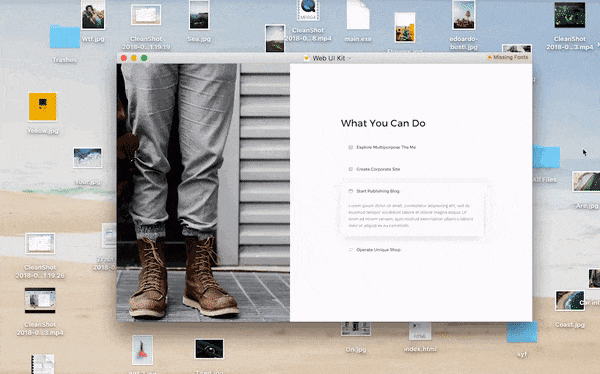Image resolution: width=600 pixels, height=374 pixels.
Task: Select the boots photo in the artboard
Action: 203,193
